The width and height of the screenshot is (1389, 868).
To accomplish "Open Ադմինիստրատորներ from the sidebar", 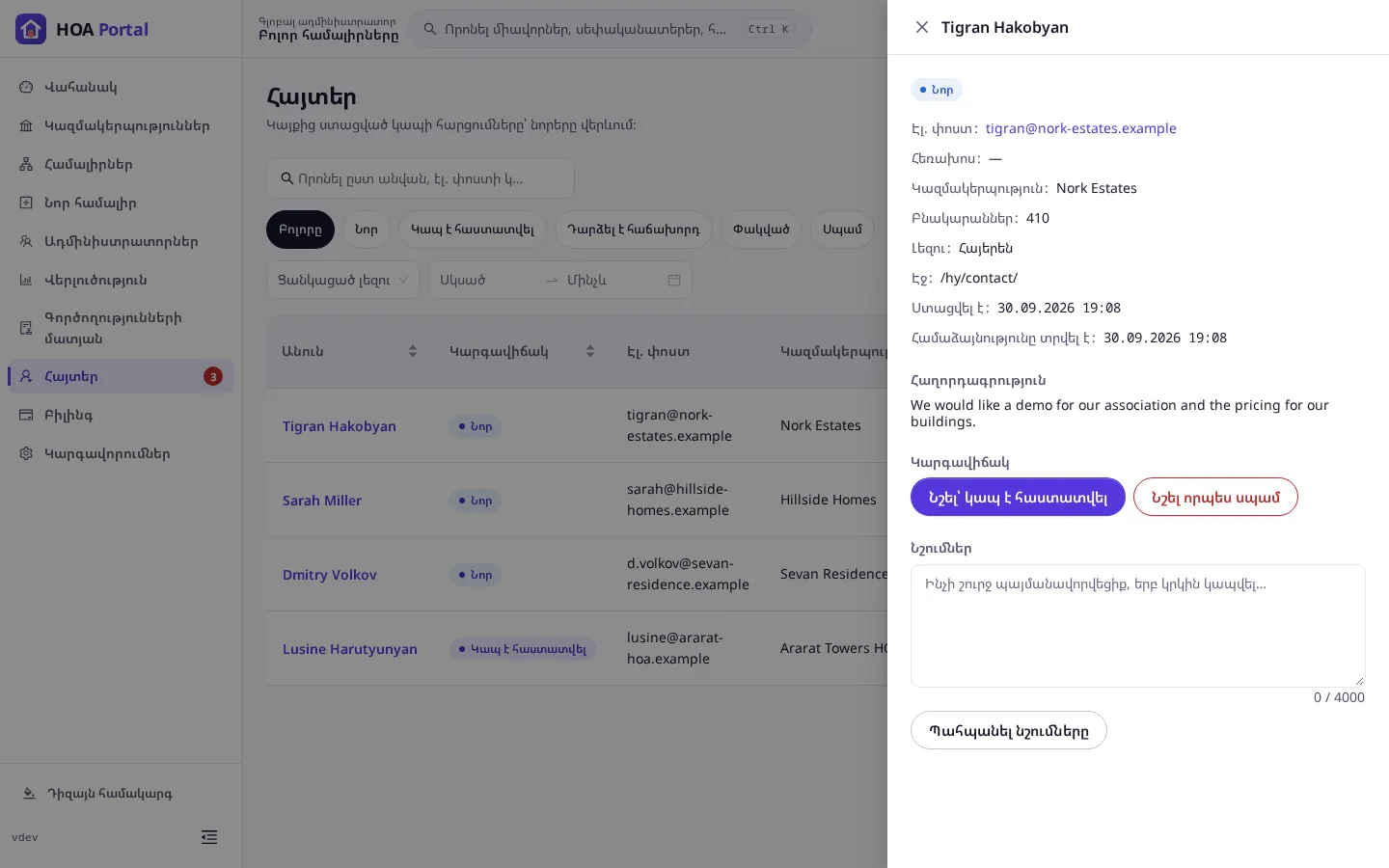I will coord(121,241).
